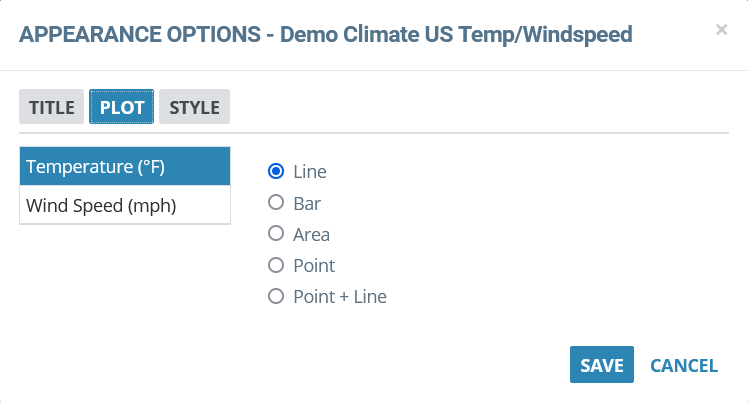
Task: Save the appearance options
Action: [602, 365]
